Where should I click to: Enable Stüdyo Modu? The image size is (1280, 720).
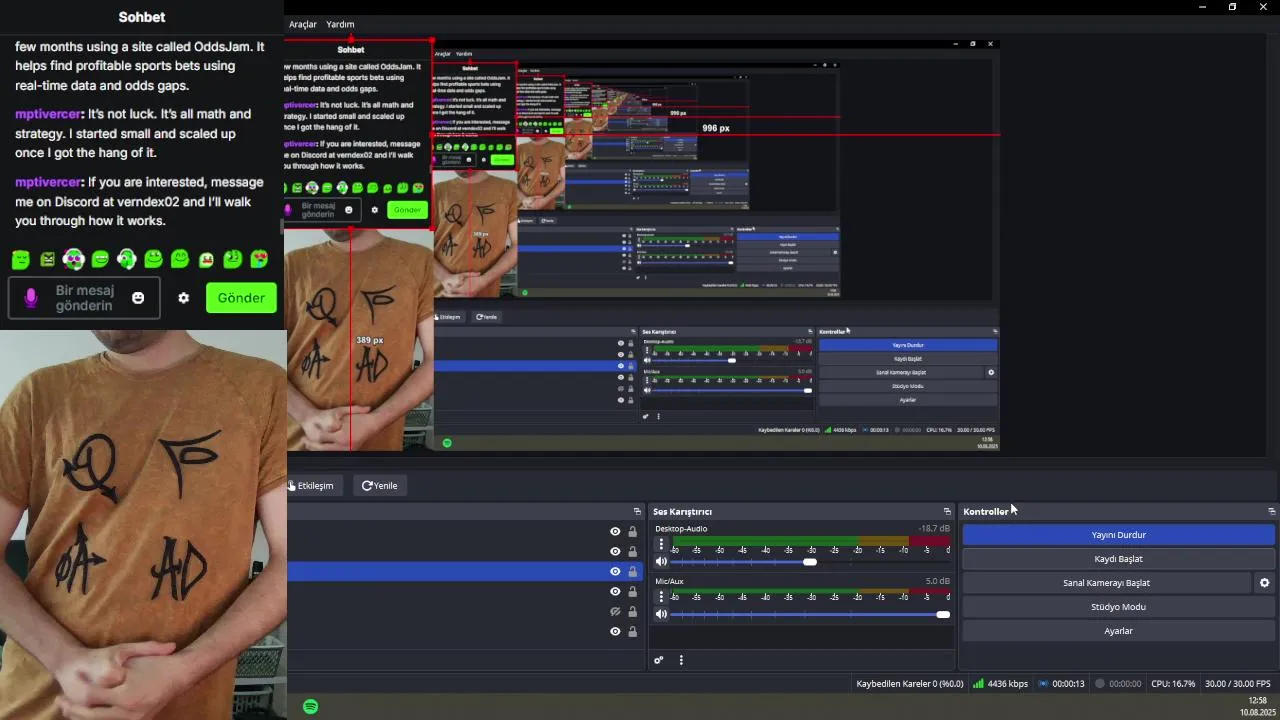coord(1118,607)
